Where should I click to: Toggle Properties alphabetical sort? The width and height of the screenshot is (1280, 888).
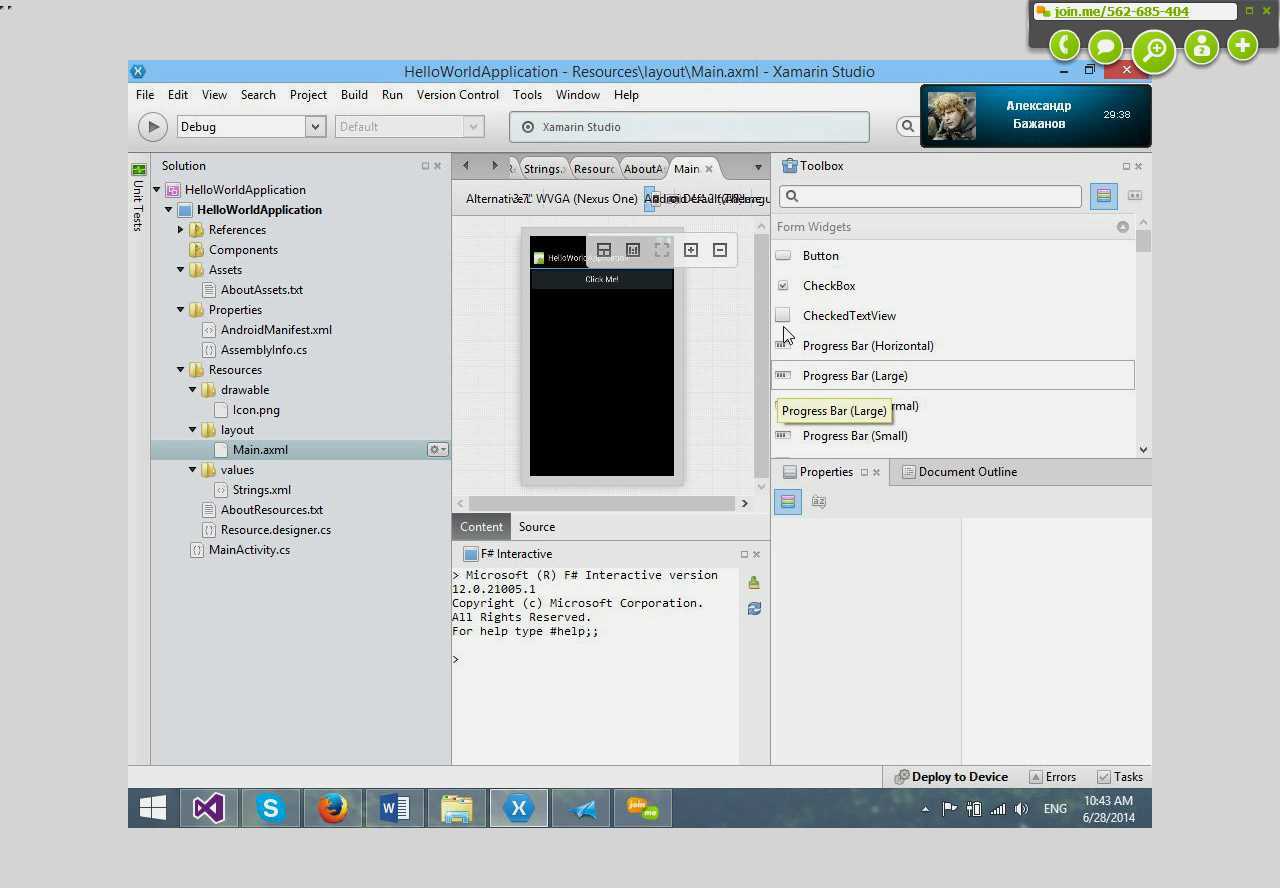[819, 502]
